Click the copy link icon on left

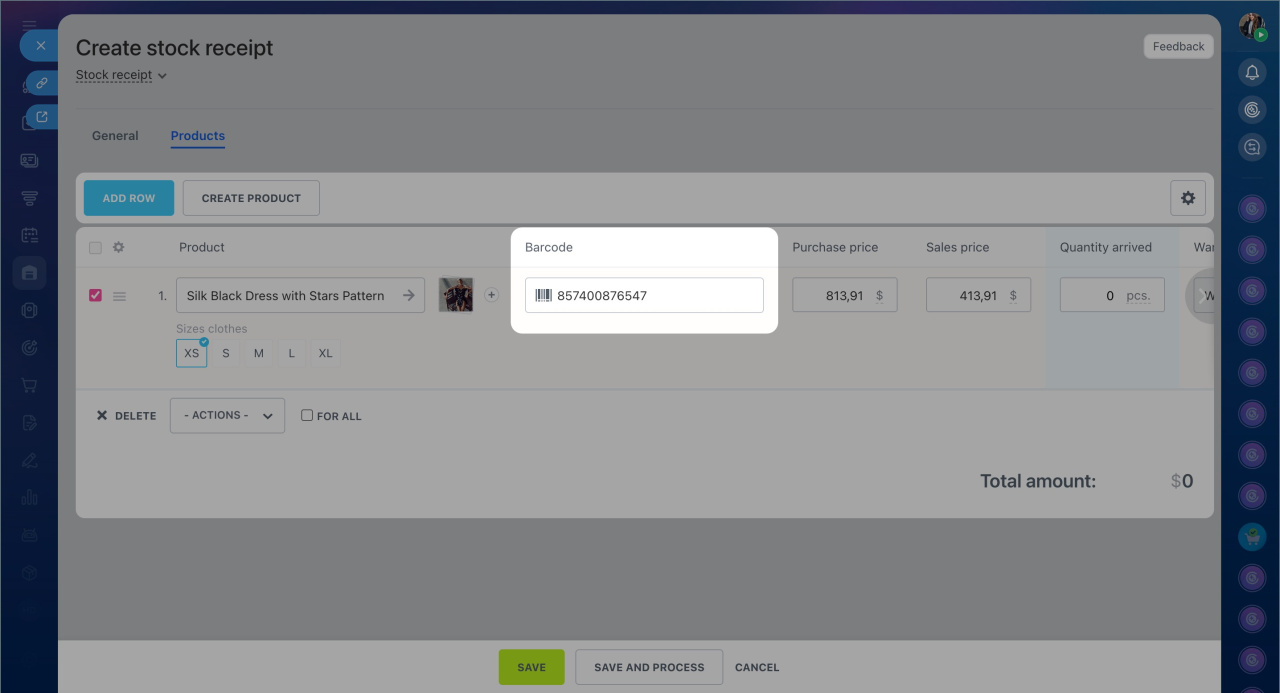click(42, 83)
